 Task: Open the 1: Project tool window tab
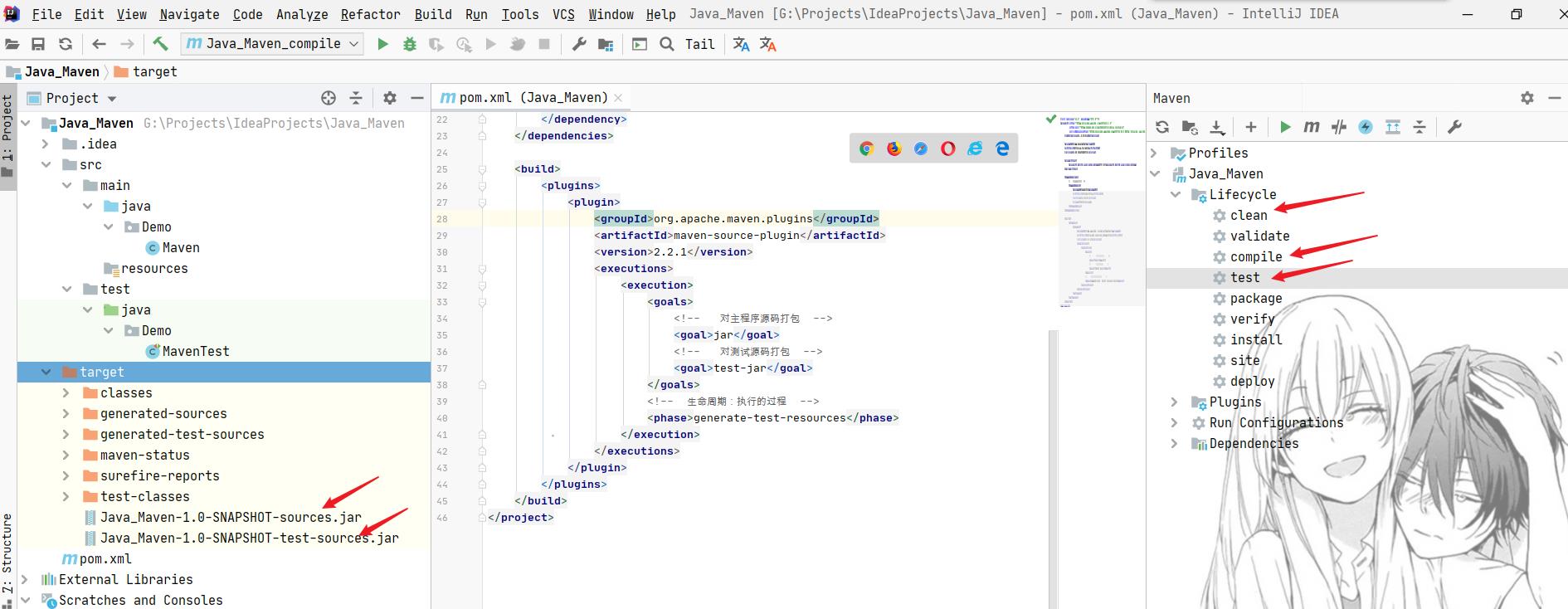coord(7,136)
